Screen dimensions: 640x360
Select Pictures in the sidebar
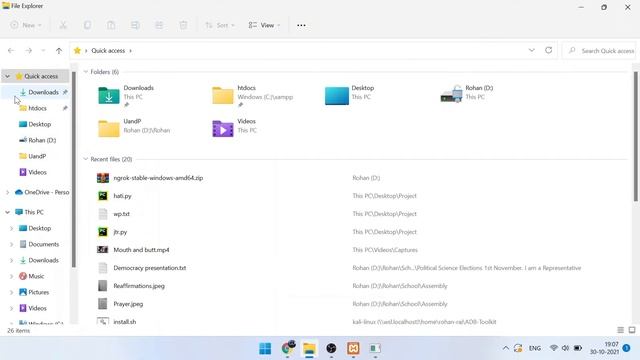tap(38, 292)
